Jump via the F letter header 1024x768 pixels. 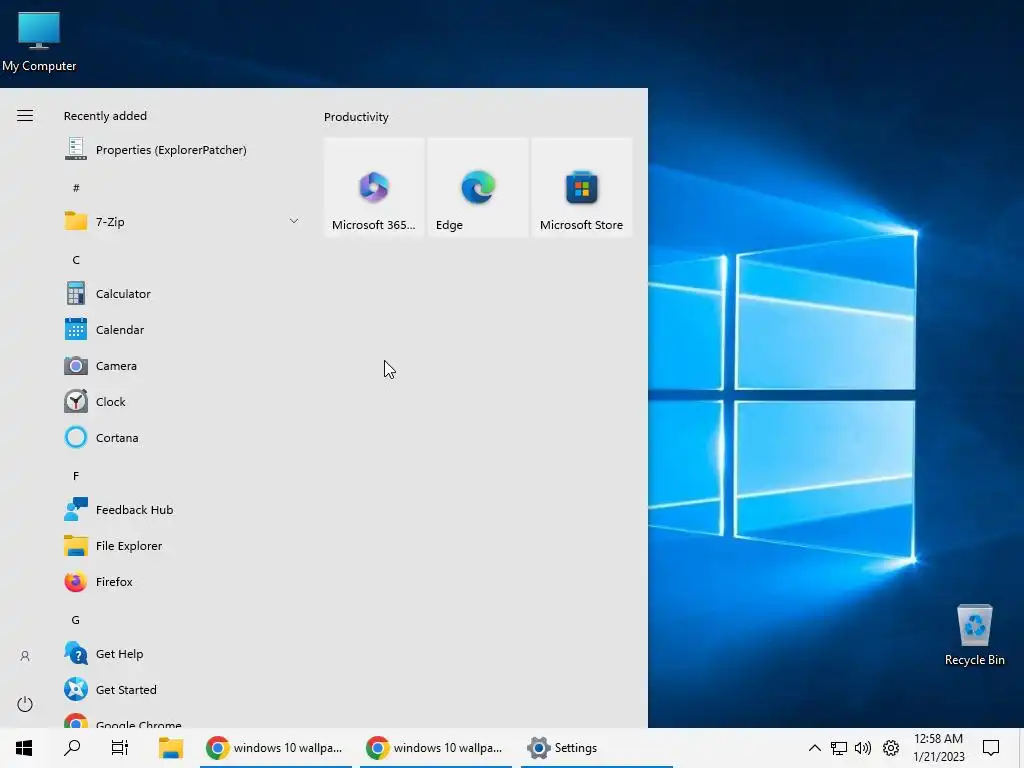coord(76,476)
